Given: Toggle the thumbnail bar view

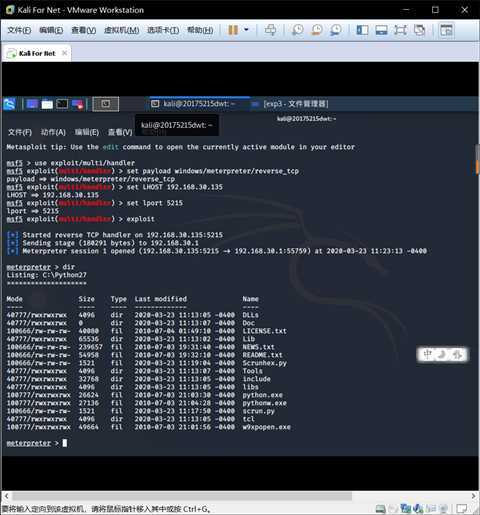Looking at the screenshot, I should click(x=381, y=30).
